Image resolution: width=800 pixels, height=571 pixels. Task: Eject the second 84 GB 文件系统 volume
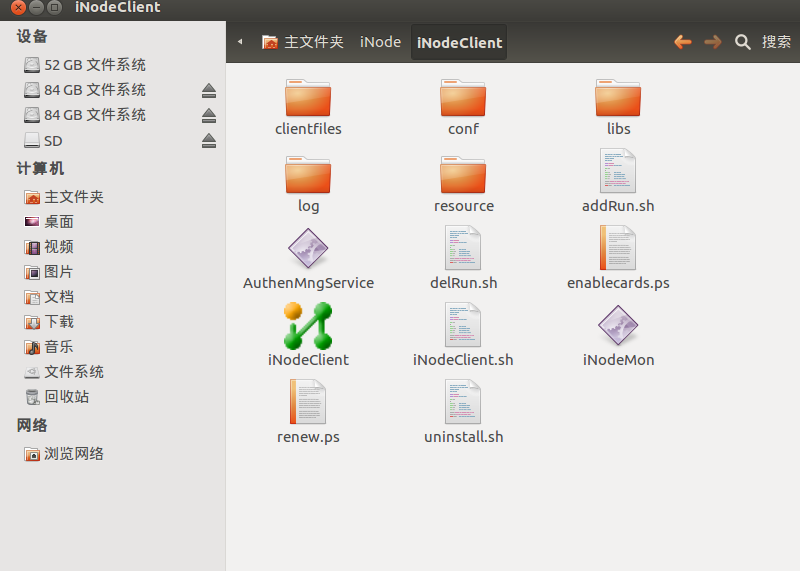[209, 115]
